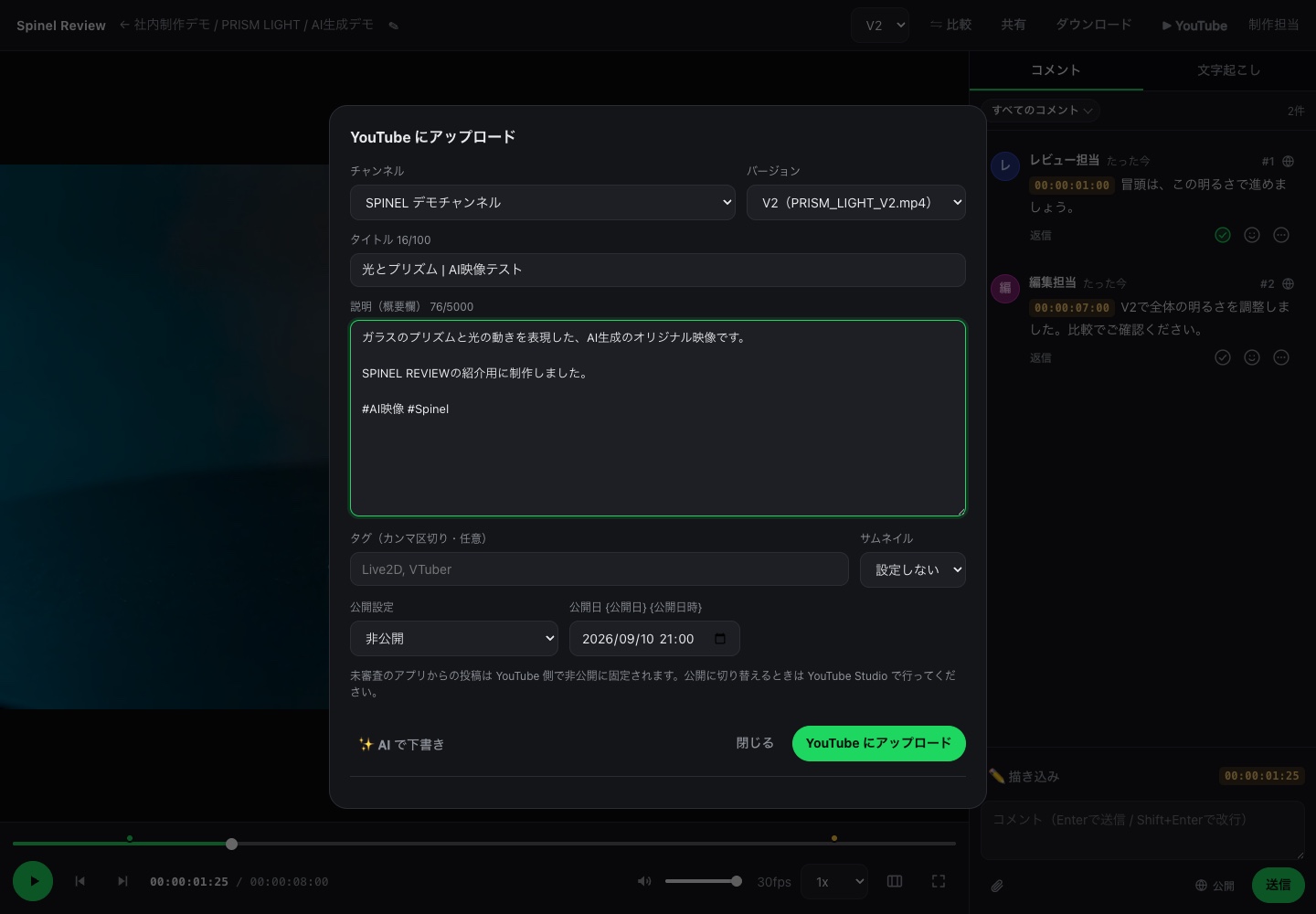Image resolution: width=1316 pixels, height=914 pixels.
Task: Click the green comment marker on the timeline
Action: tap(130, 837)
